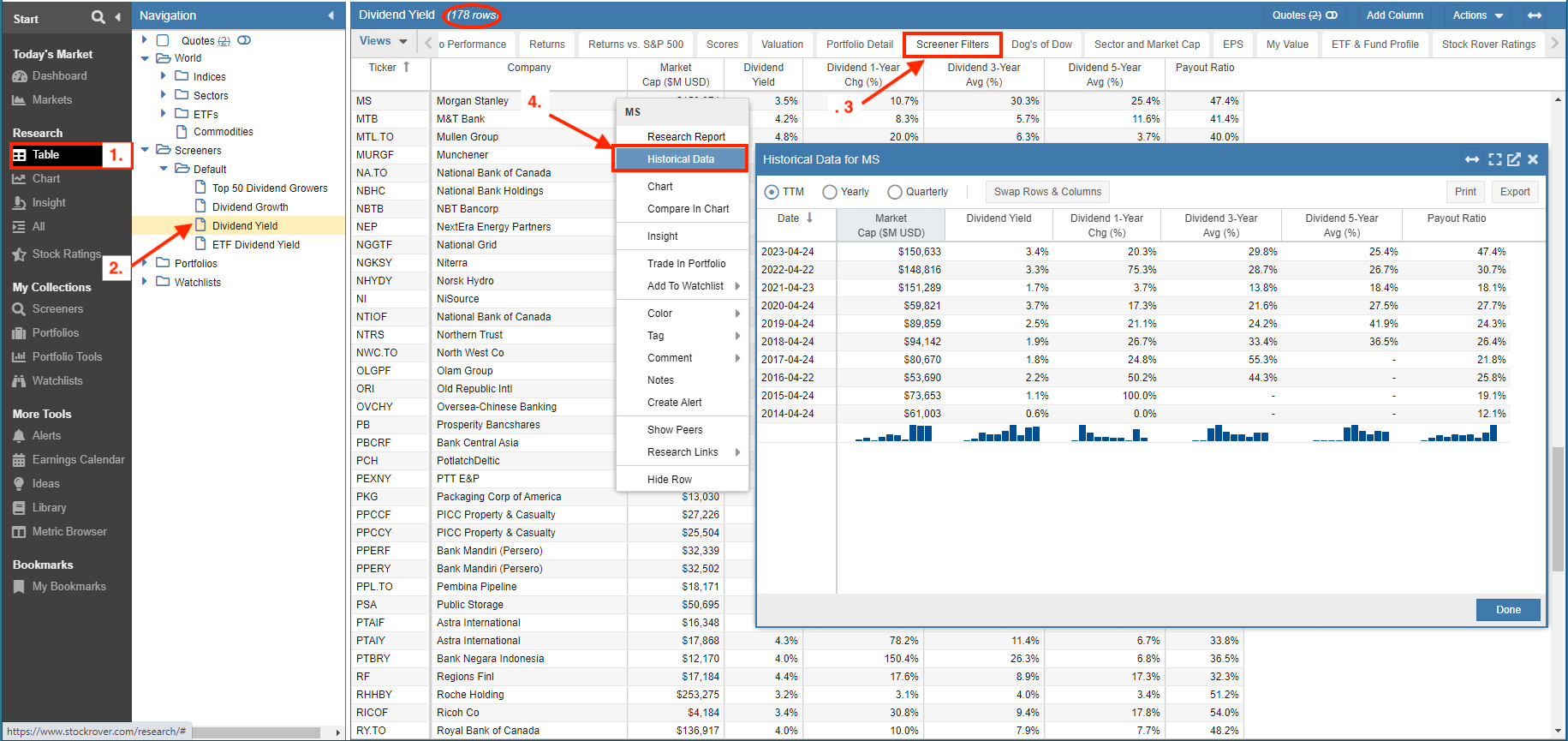Collapse the World folder
This screenshot has height=741, width=1568.
(x=145, y=58)
